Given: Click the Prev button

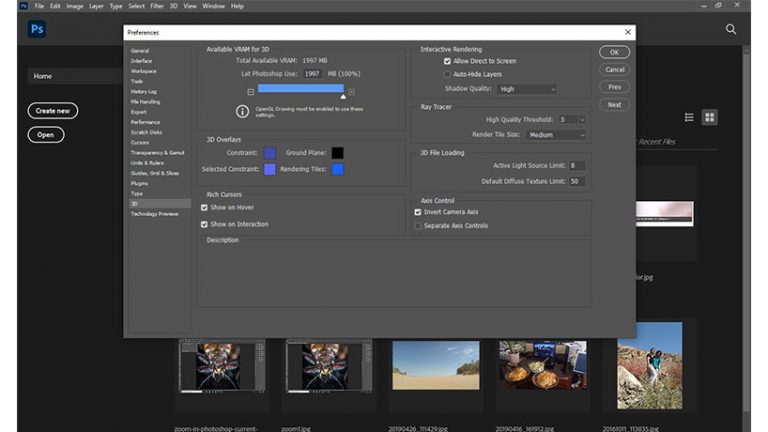Looking at the screenshot, I should pos(614,87).
